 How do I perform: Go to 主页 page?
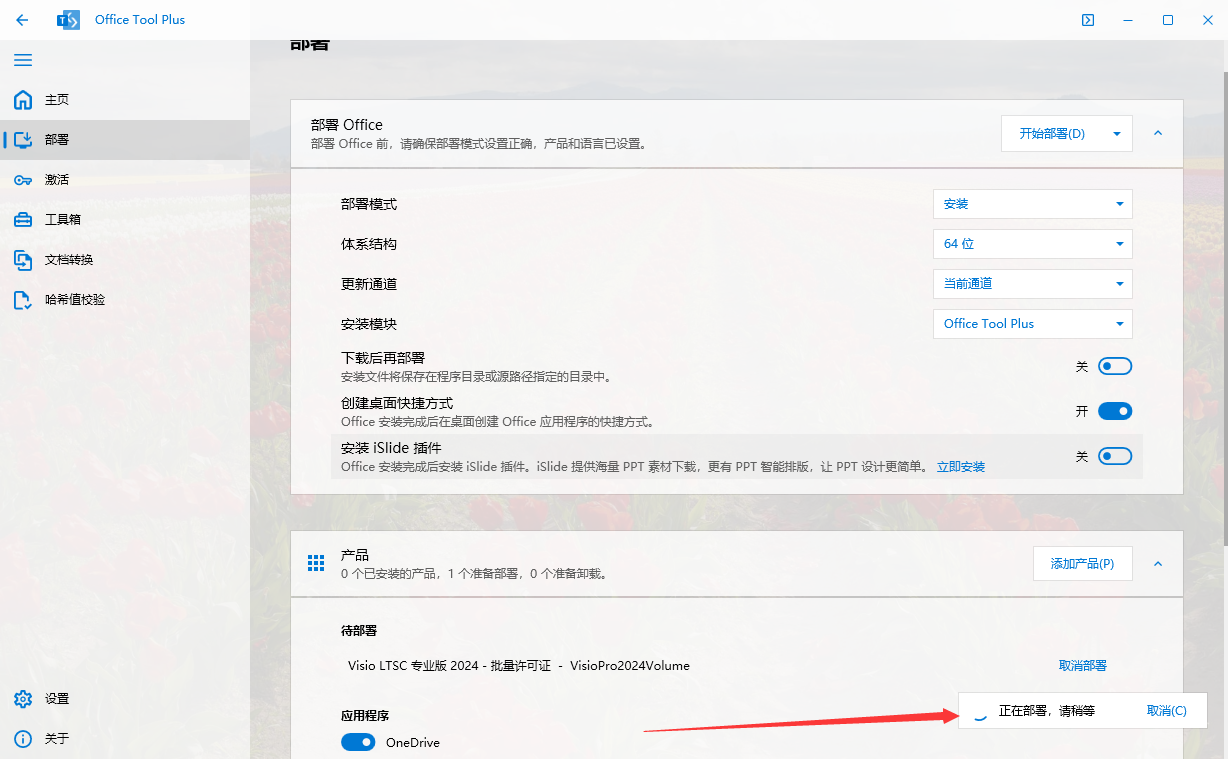coord(125,100)
